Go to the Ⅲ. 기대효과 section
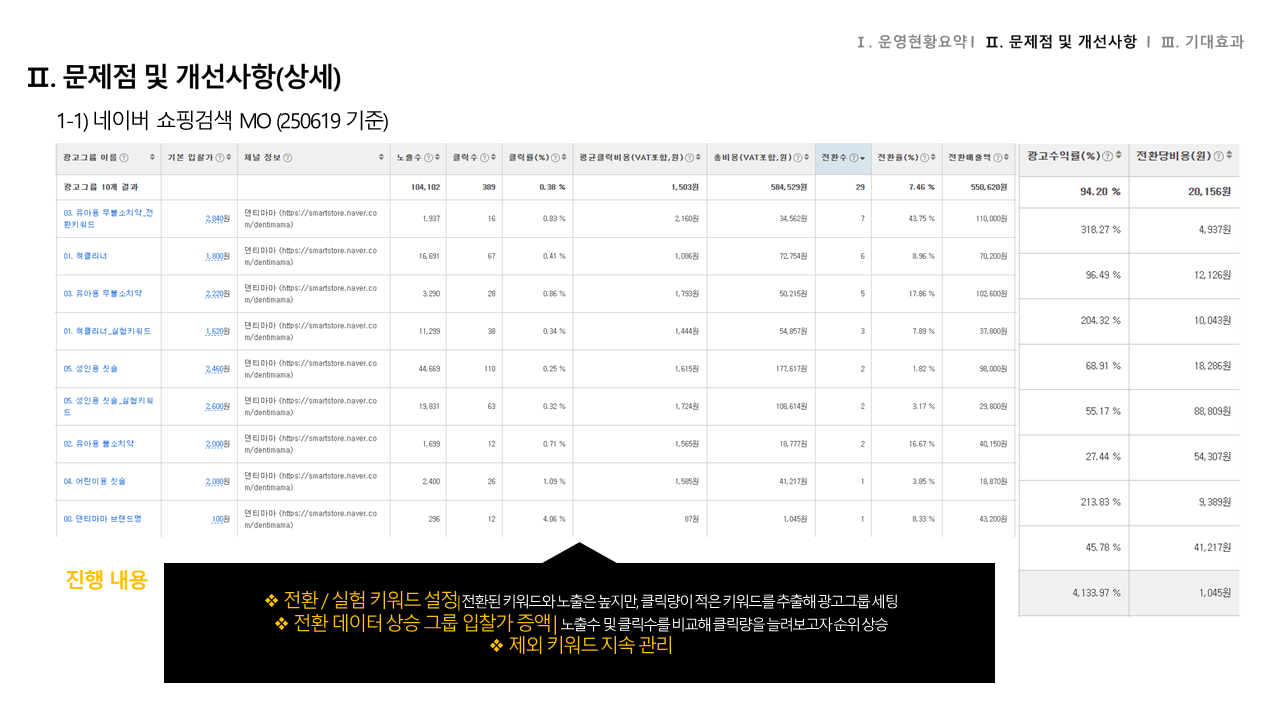 tap(1202, 42)
